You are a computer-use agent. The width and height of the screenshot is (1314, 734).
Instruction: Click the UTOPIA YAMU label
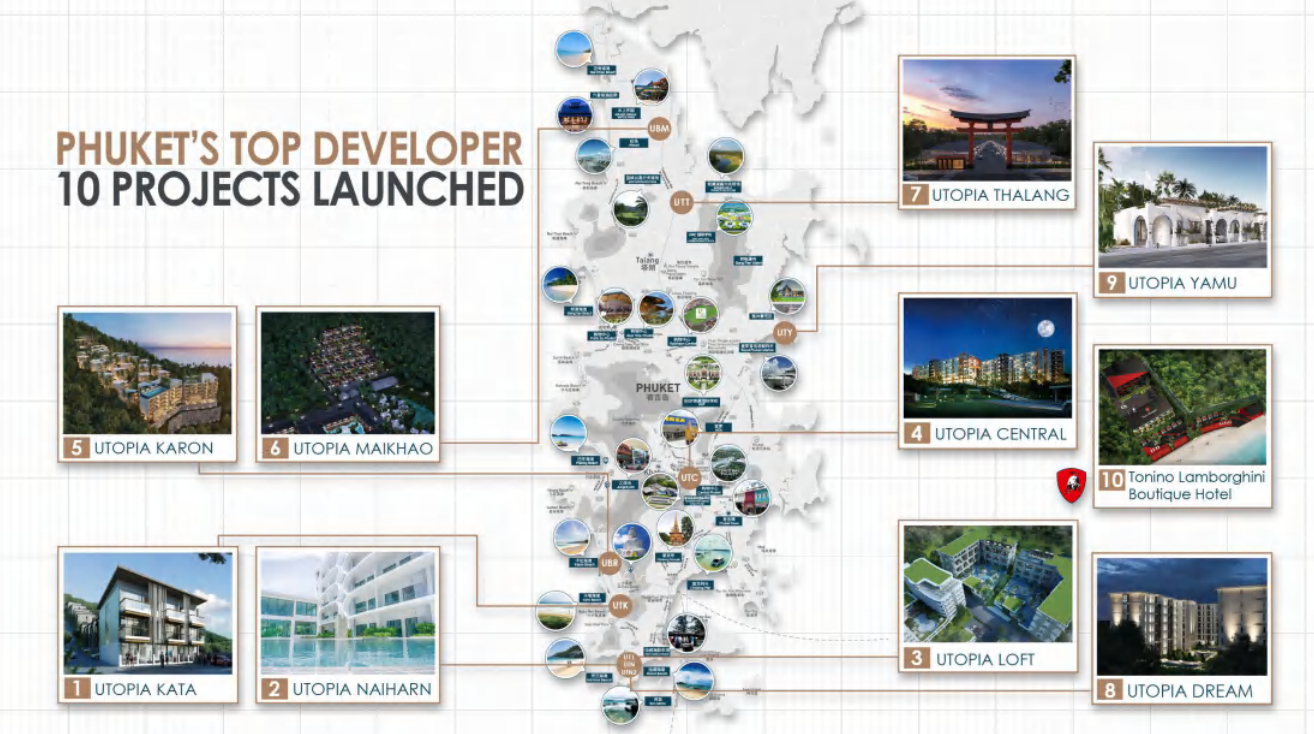click(1183, 283)
